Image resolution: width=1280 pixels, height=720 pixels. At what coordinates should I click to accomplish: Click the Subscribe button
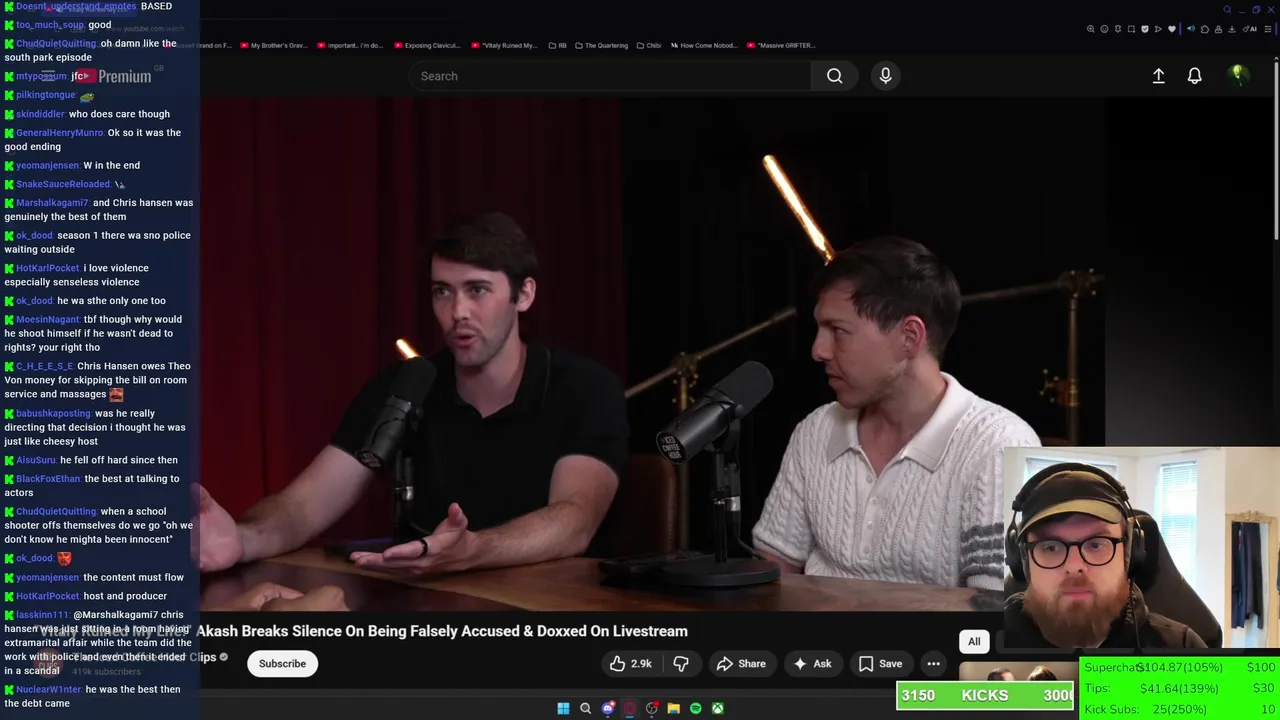[282, 664]
